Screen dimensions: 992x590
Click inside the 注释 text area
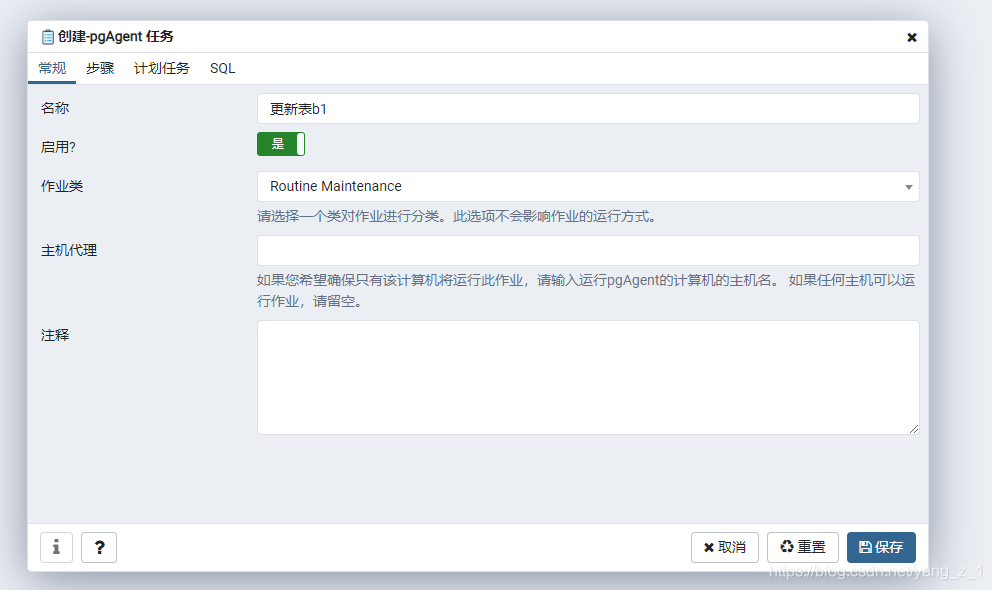588,378
